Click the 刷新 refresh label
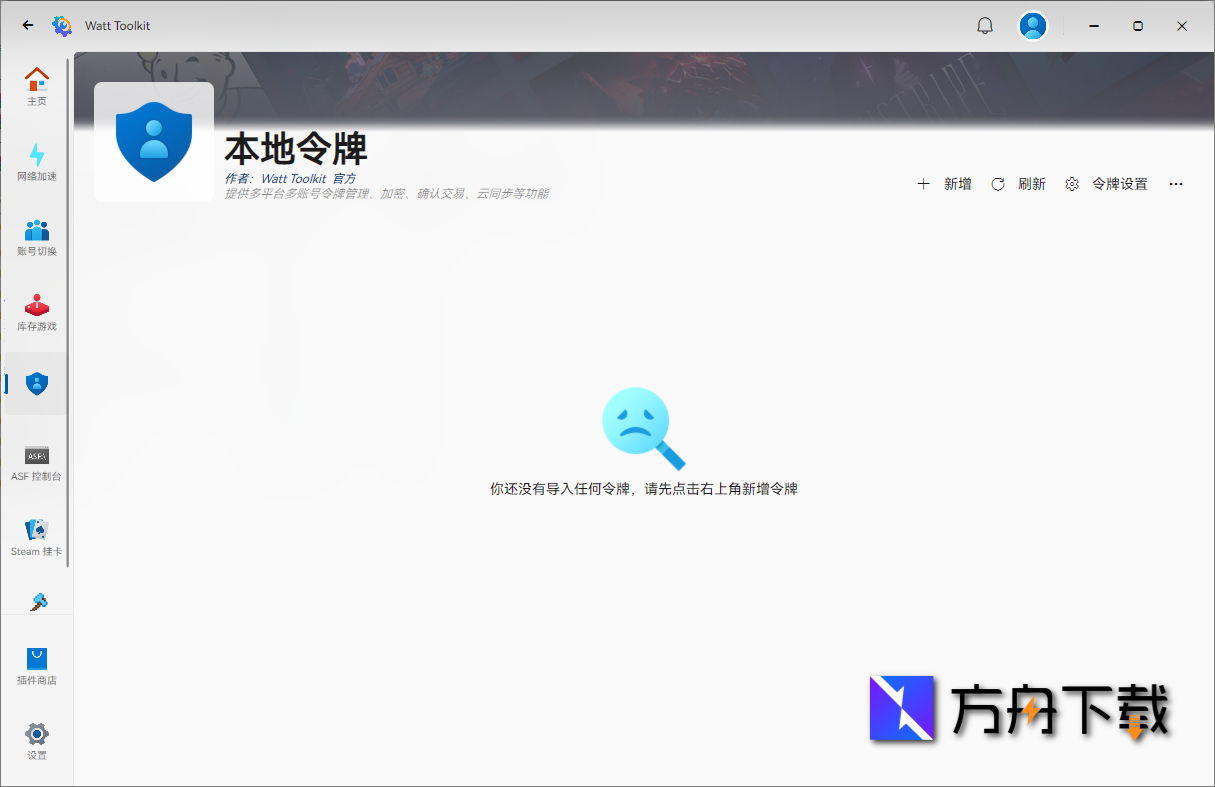1215x787 pixels. 1032,184
